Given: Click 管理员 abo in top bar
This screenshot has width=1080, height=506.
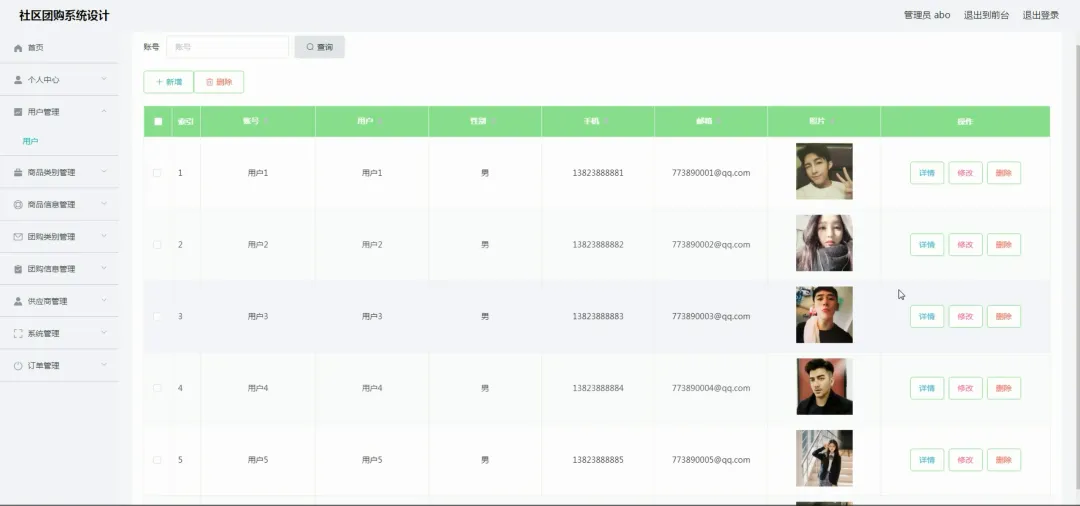Looking at the screenshot, I should pyautogui.click(x=926, y=15).
